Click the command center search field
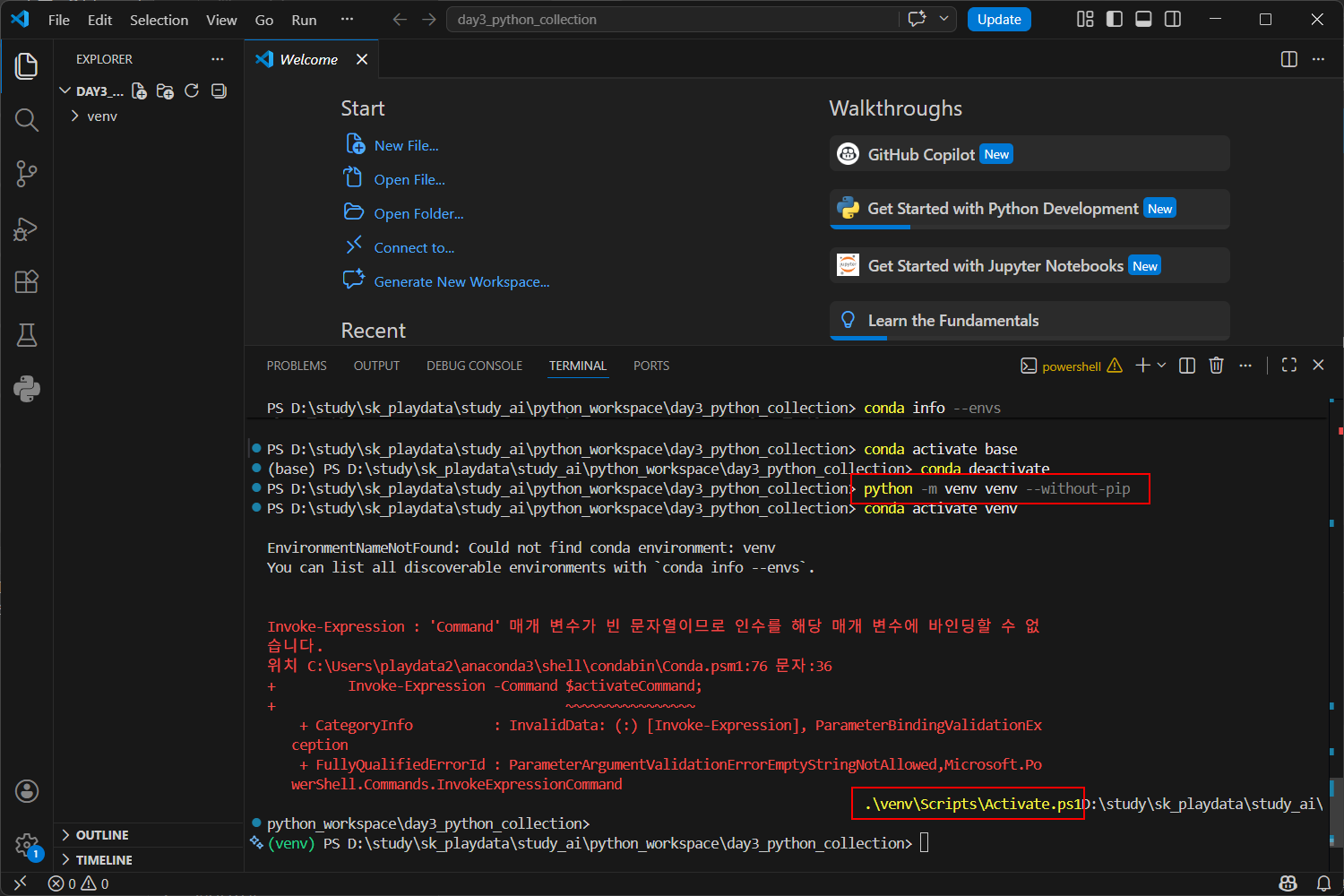 click(672, 20)
